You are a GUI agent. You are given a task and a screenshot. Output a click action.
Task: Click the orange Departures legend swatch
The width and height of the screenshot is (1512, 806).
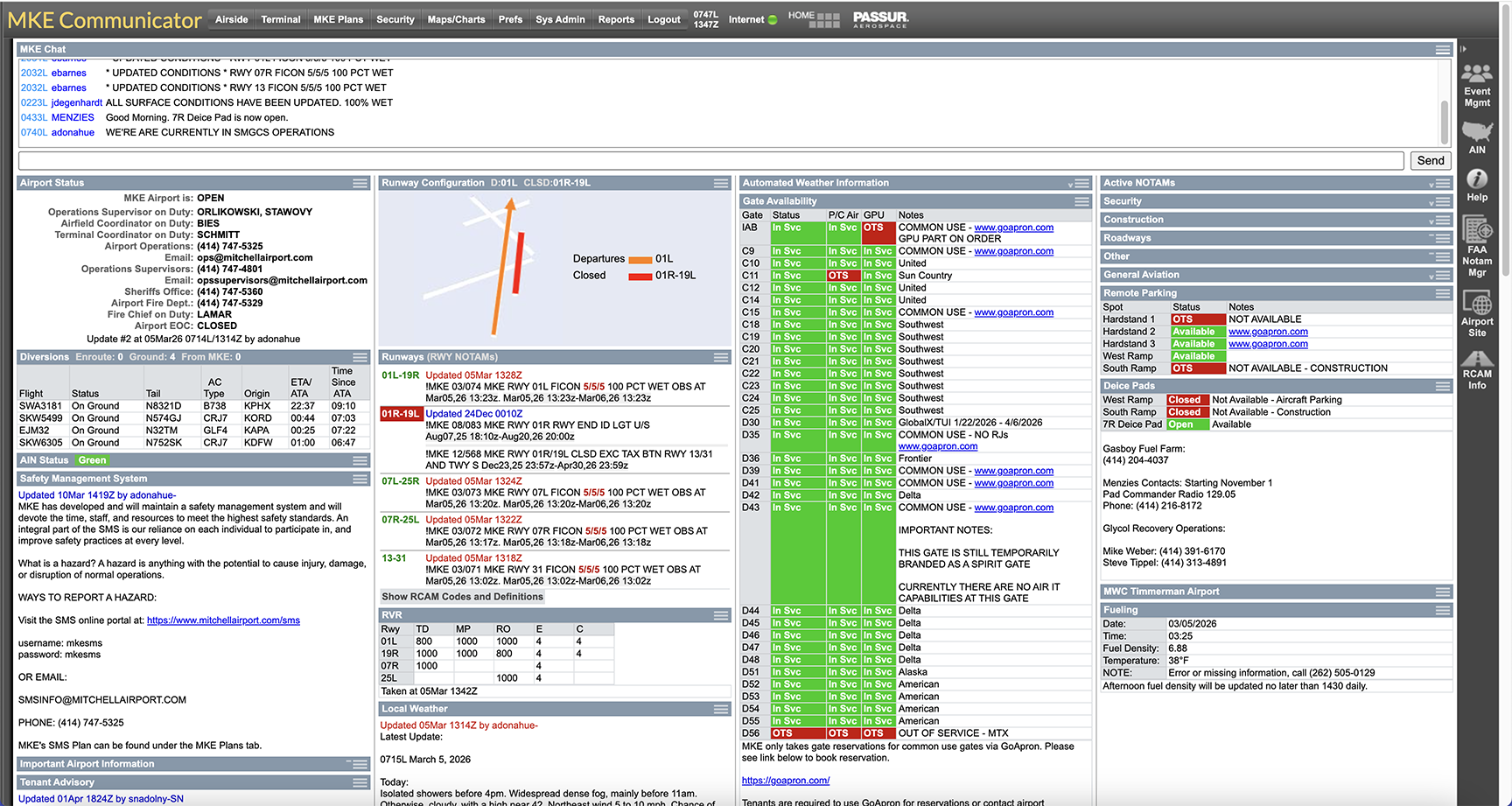coord(640,260)
